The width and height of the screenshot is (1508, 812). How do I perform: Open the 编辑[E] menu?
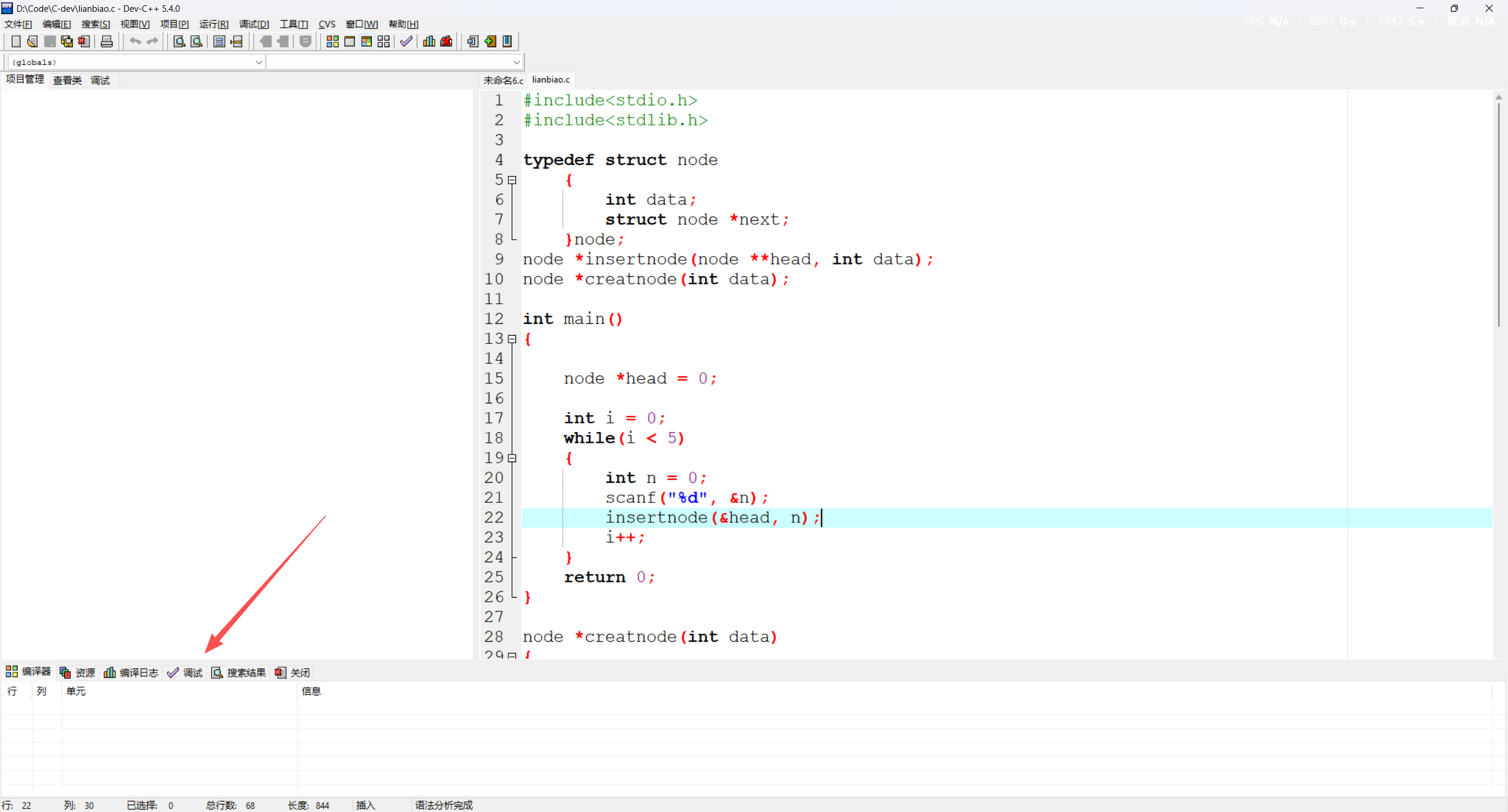tap(57, 24)
